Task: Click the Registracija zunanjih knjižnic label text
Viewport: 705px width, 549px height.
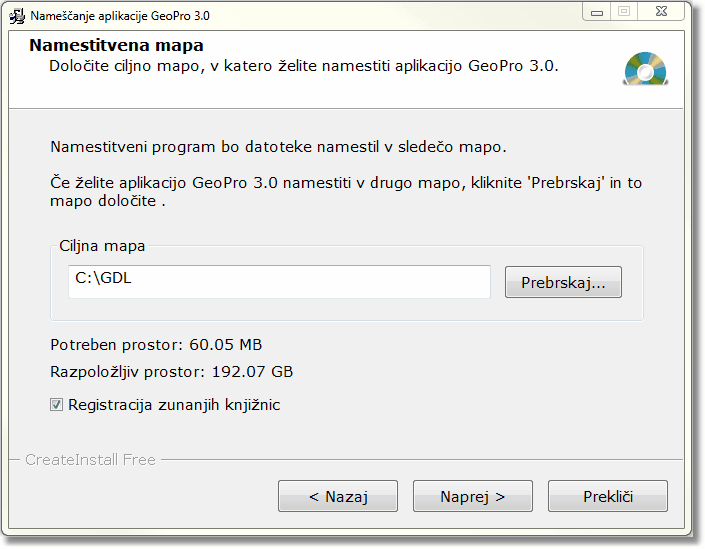Action: coord(174,405)
